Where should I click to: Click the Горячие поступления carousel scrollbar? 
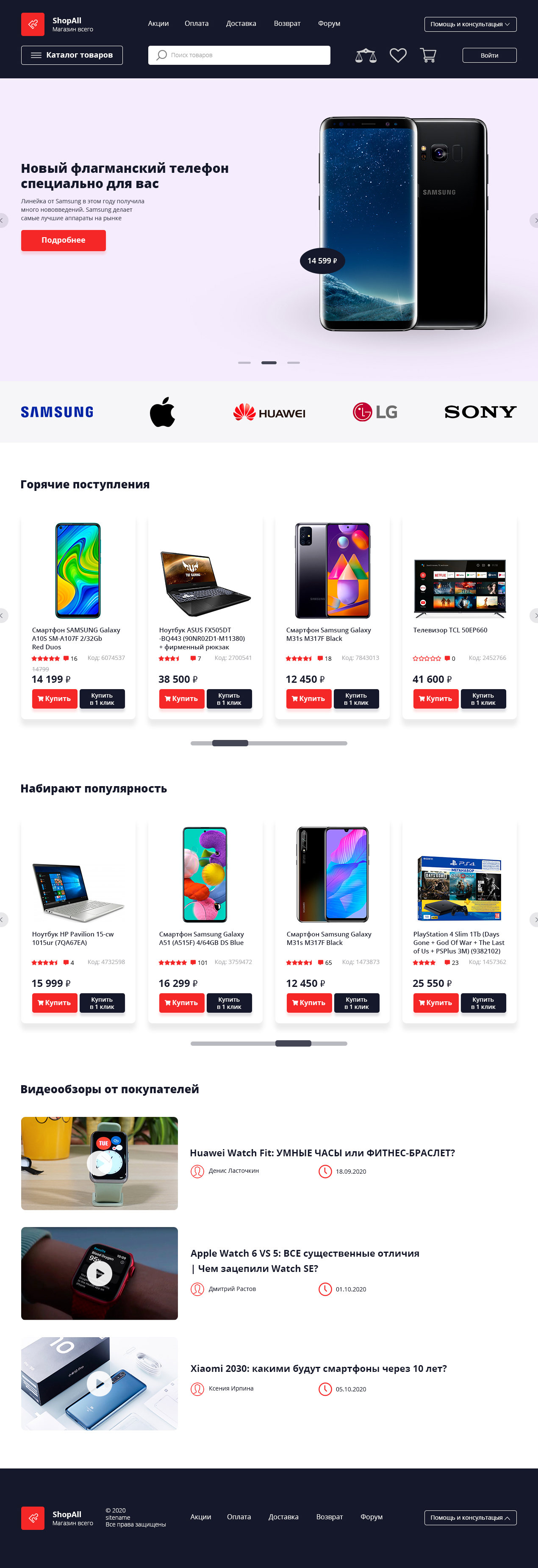[x=269, y=743]
